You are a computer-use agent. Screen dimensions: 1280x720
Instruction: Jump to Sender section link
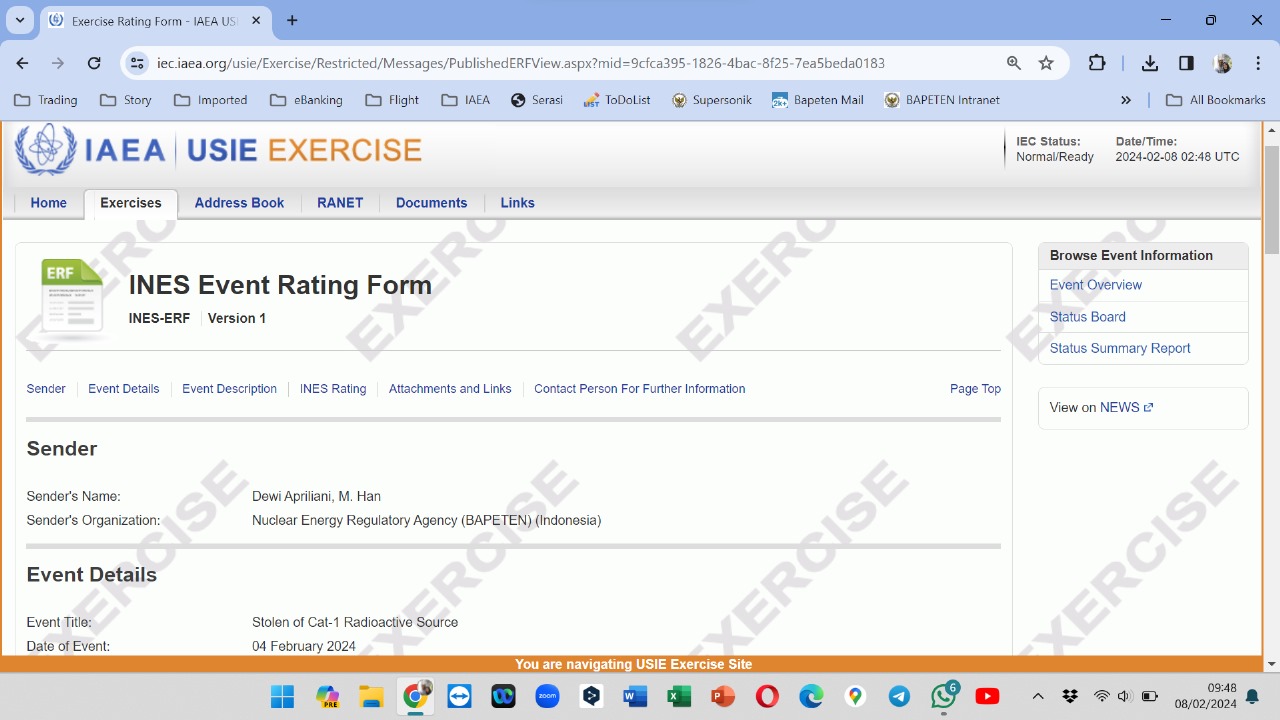(46, 389)
